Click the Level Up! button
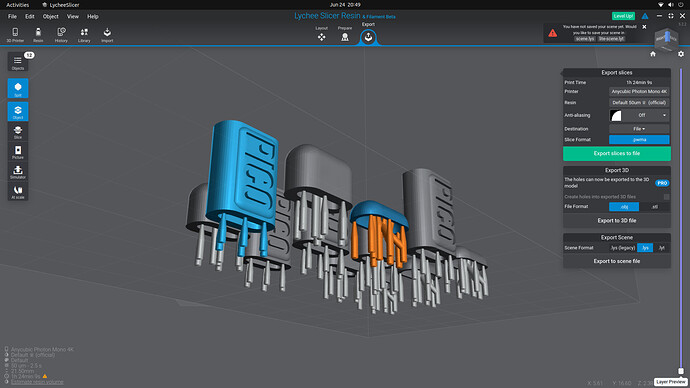 click(623, 16)
